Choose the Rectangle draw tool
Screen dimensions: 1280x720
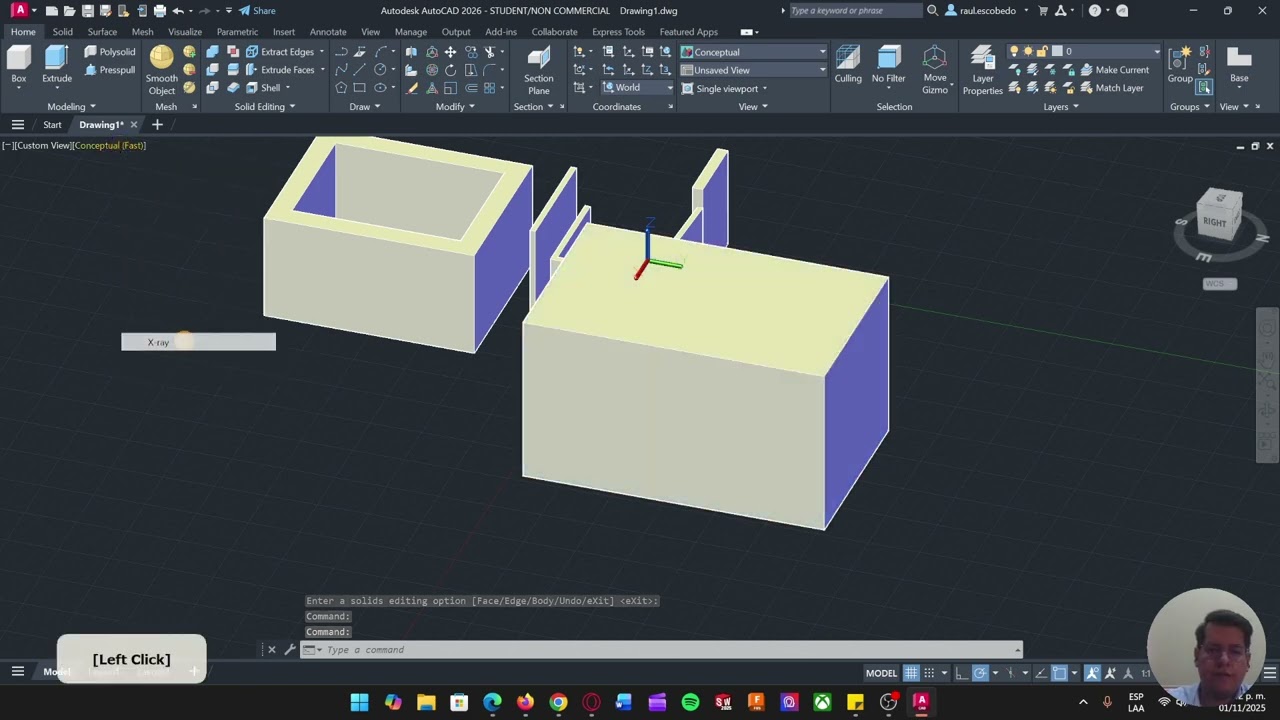pyautogui.click(x=360, y=88)
